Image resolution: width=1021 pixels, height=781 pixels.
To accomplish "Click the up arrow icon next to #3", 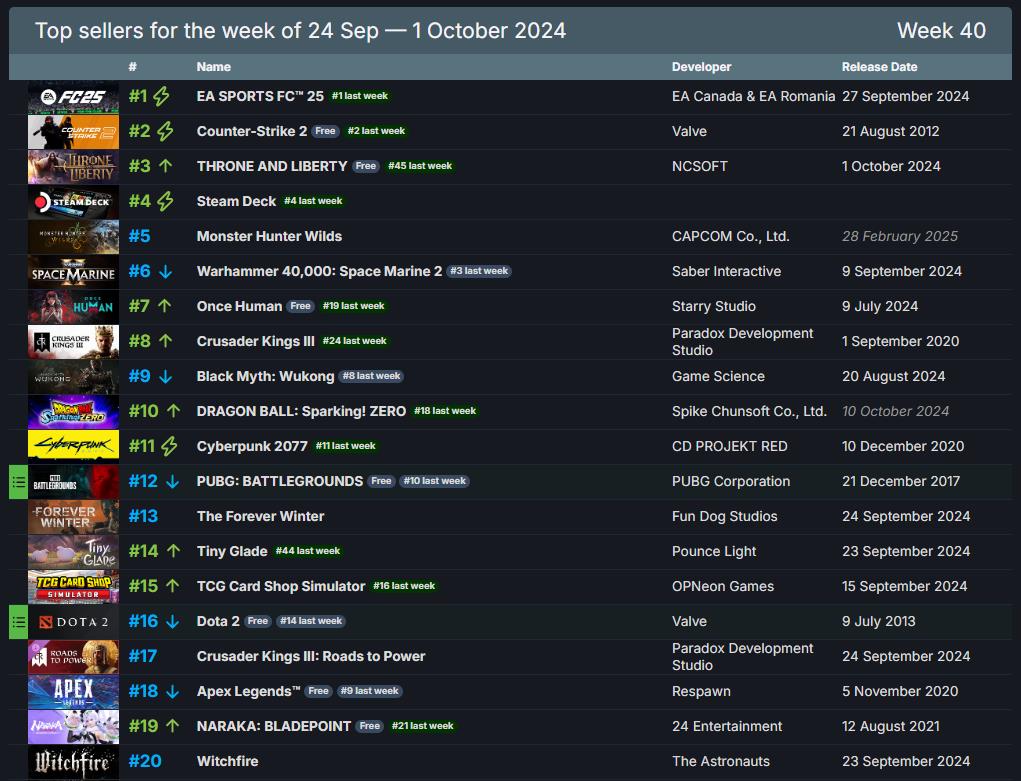I will tap(165, 166).
